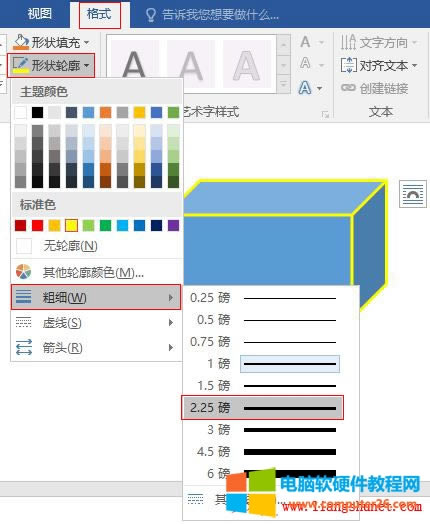Click the Align Text icon
The height and width of the screenshot is (524, 430).
(x=348, y=65)
